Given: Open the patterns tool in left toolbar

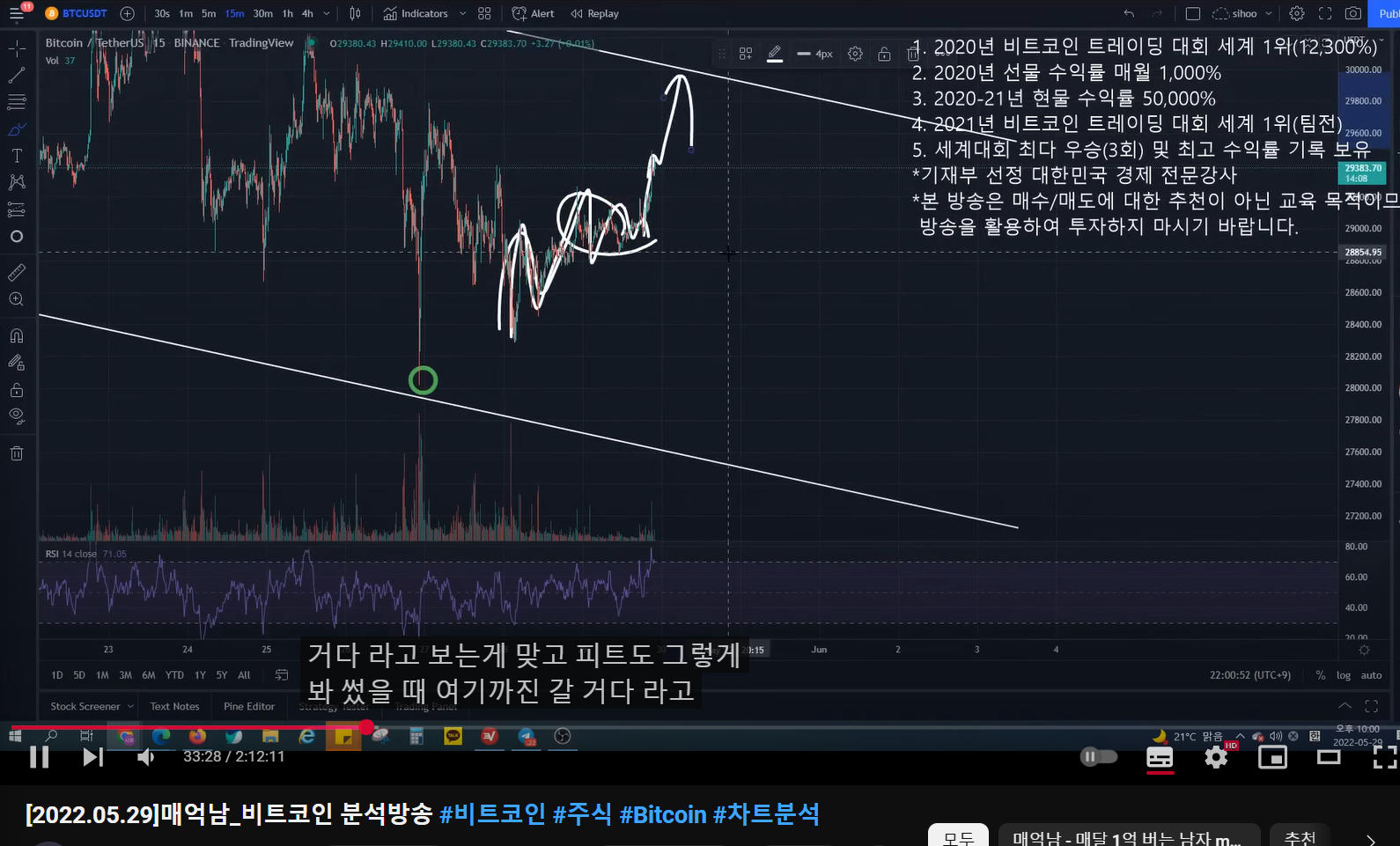Looking at the screenshot, I should (17, 182).
